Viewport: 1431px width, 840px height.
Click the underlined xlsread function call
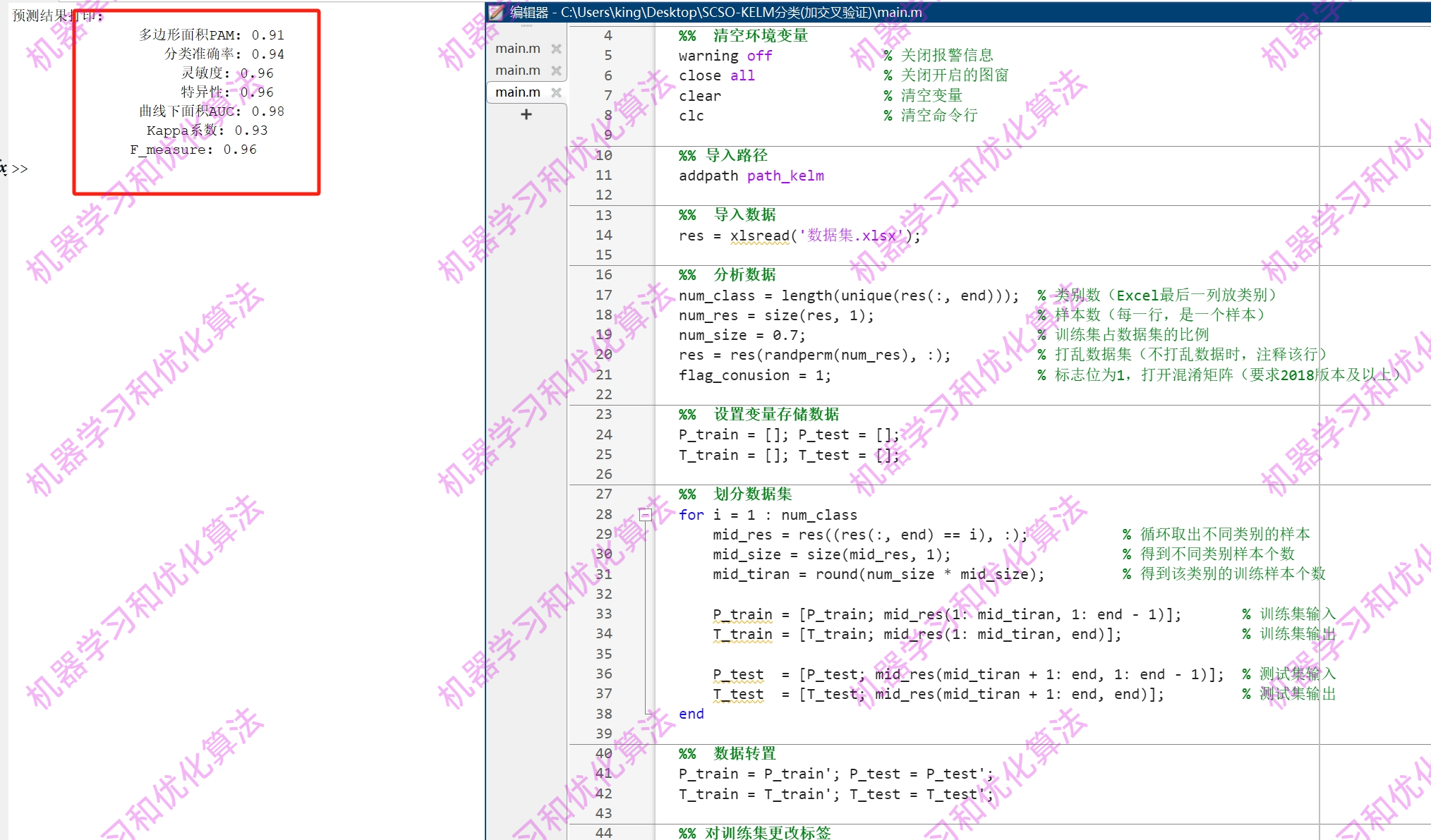pyautogui.click(x=759, y=236)
